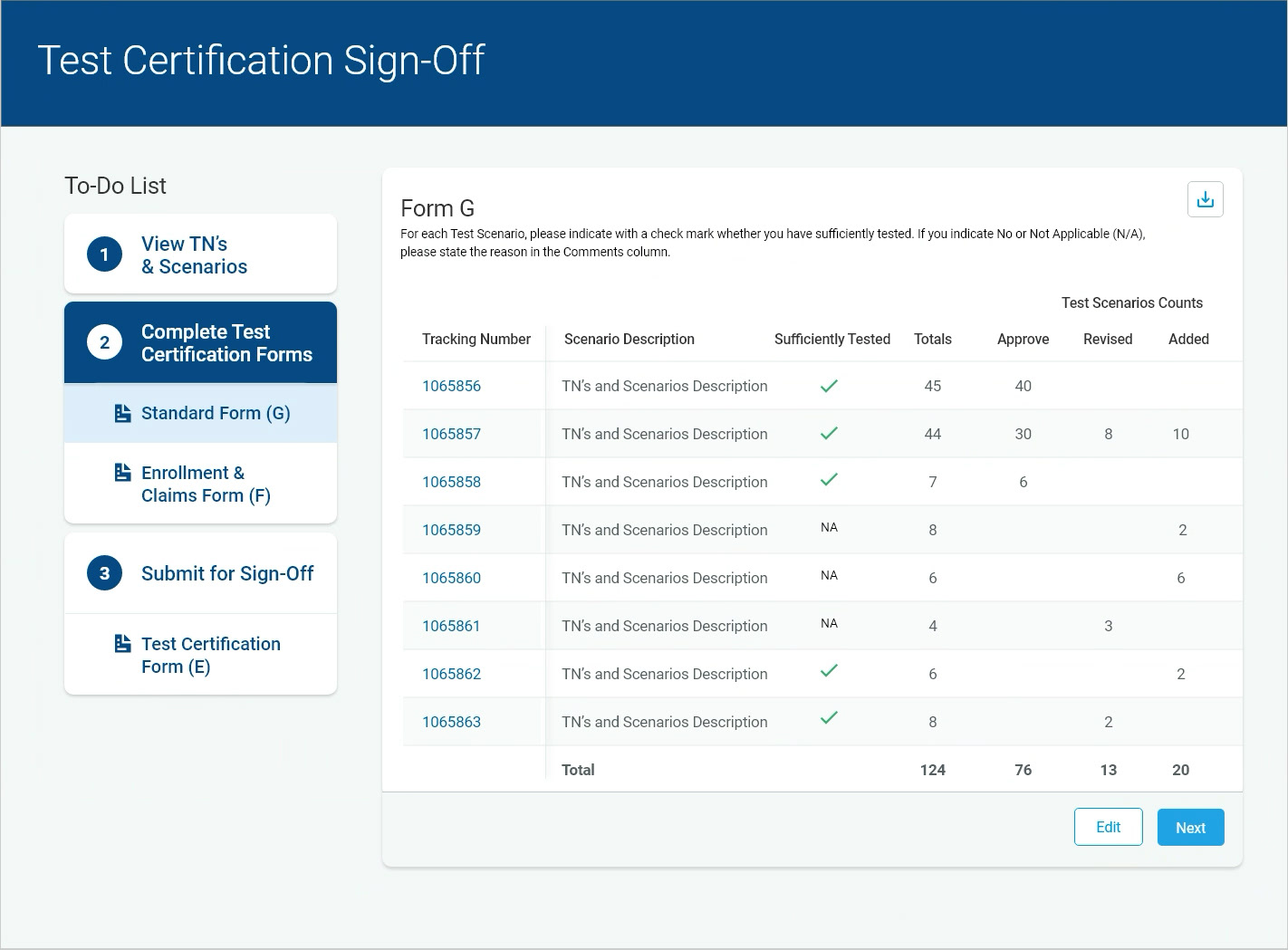Expand Complete Test Certification Forms section
Image resolution: width=1288 pixels, height=950 pixels.
(x=226, y=343)
